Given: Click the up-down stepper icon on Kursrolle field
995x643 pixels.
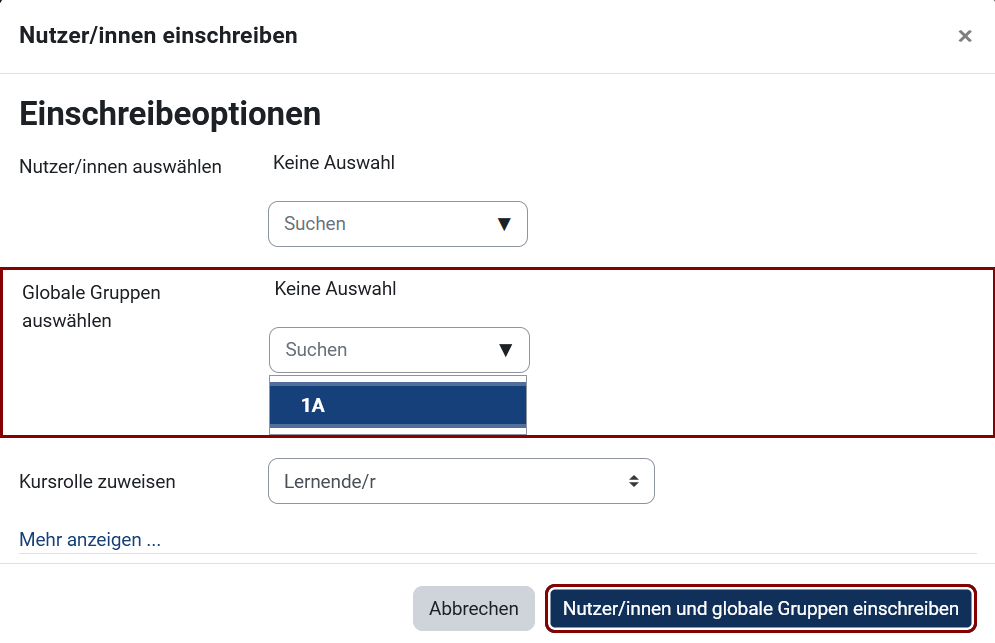Looking at the screenshot, I should click(633, 481).
